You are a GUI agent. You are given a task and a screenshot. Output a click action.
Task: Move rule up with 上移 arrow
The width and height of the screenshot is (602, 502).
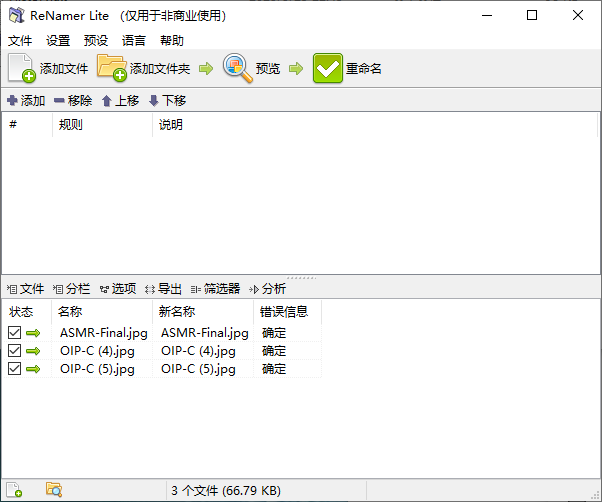(x=107, y=101)
